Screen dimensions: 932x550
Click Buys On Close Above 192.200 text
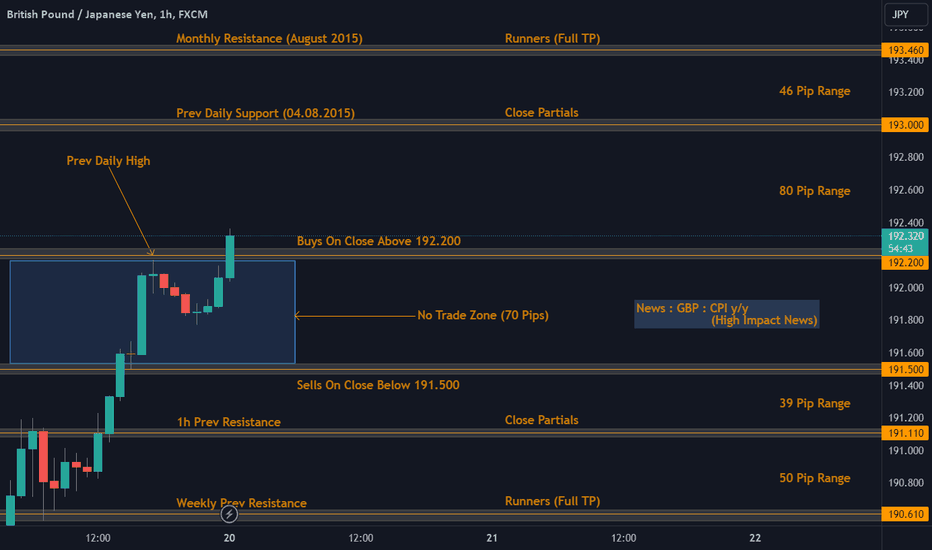(379, 241)
